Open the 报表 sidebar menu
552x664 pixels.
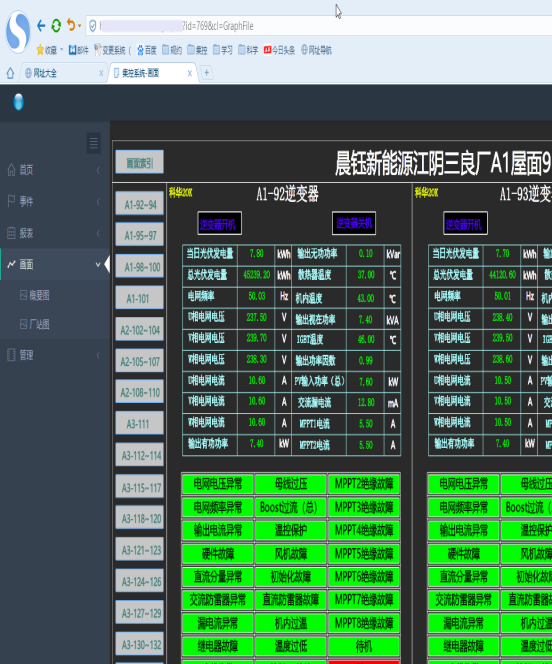coord(55,233)
